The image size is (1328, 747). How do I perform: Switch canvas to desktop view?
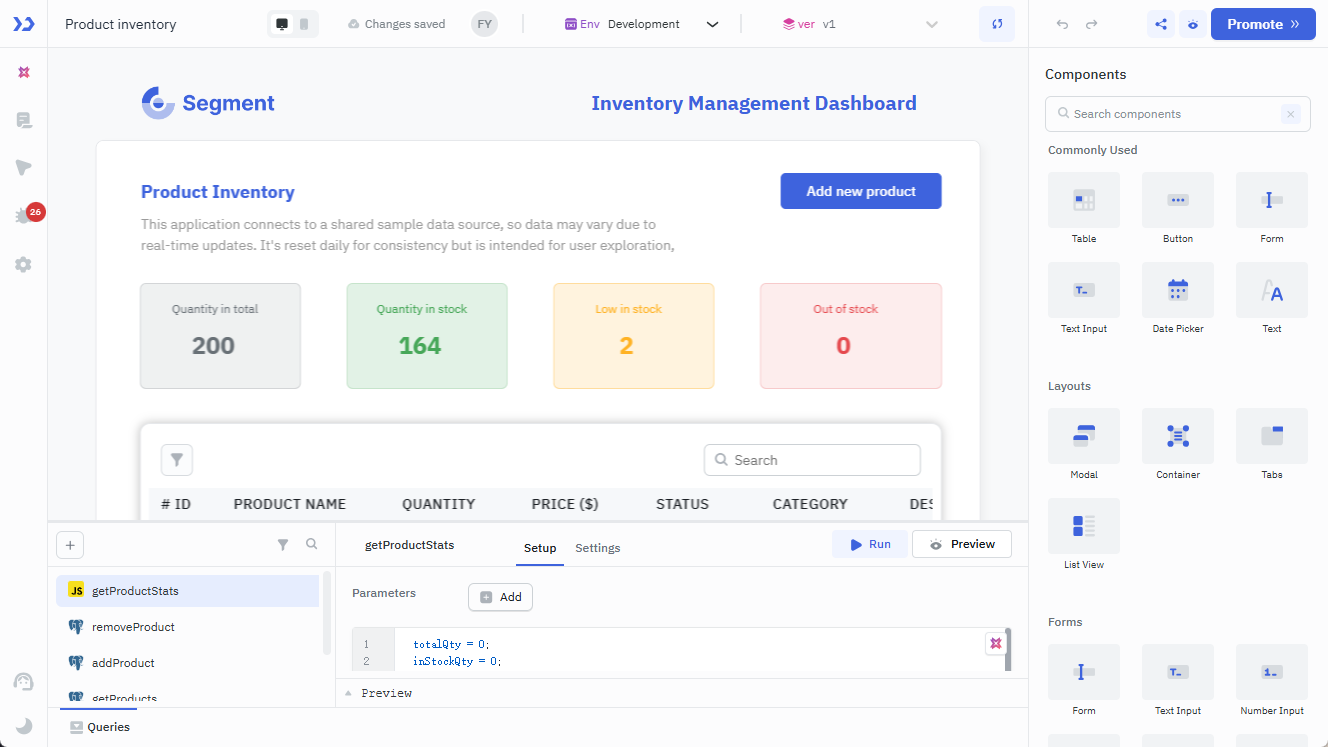pos(282,24)
